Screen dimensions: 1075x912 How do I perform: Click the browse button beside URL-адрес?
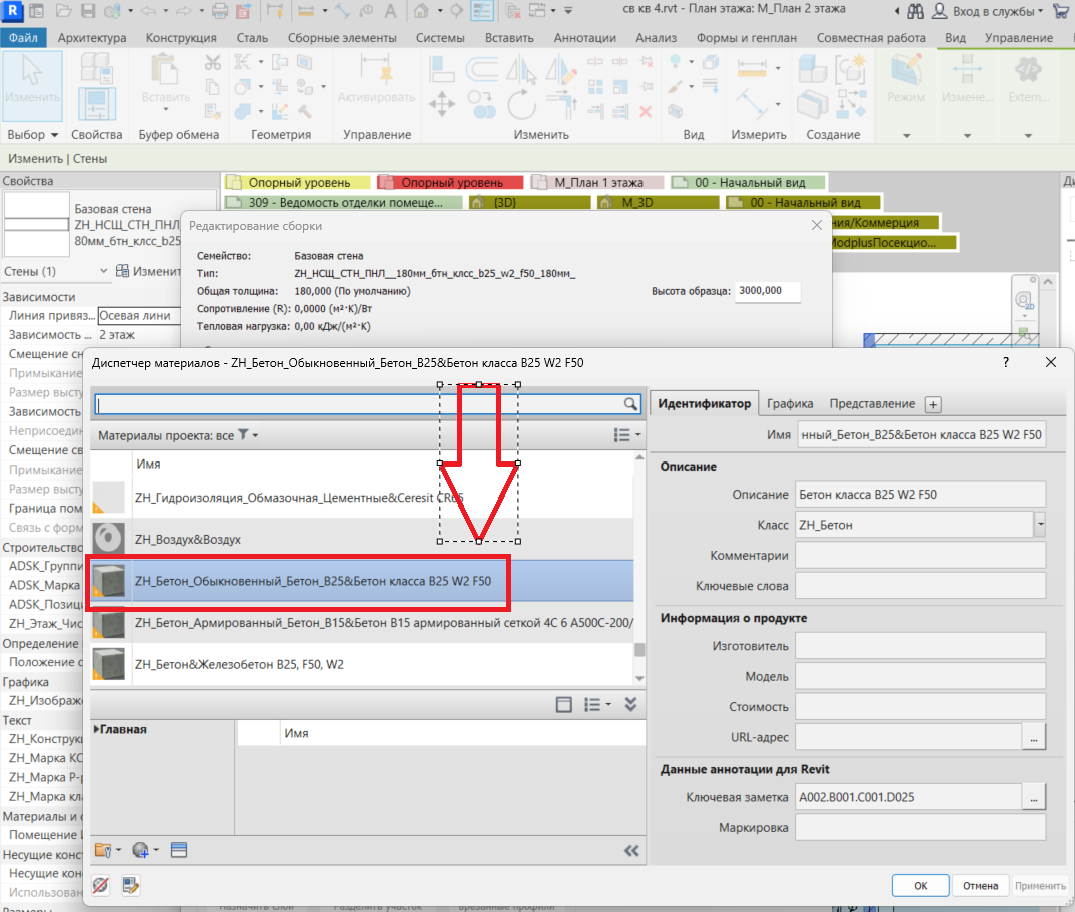point(1033,737)
